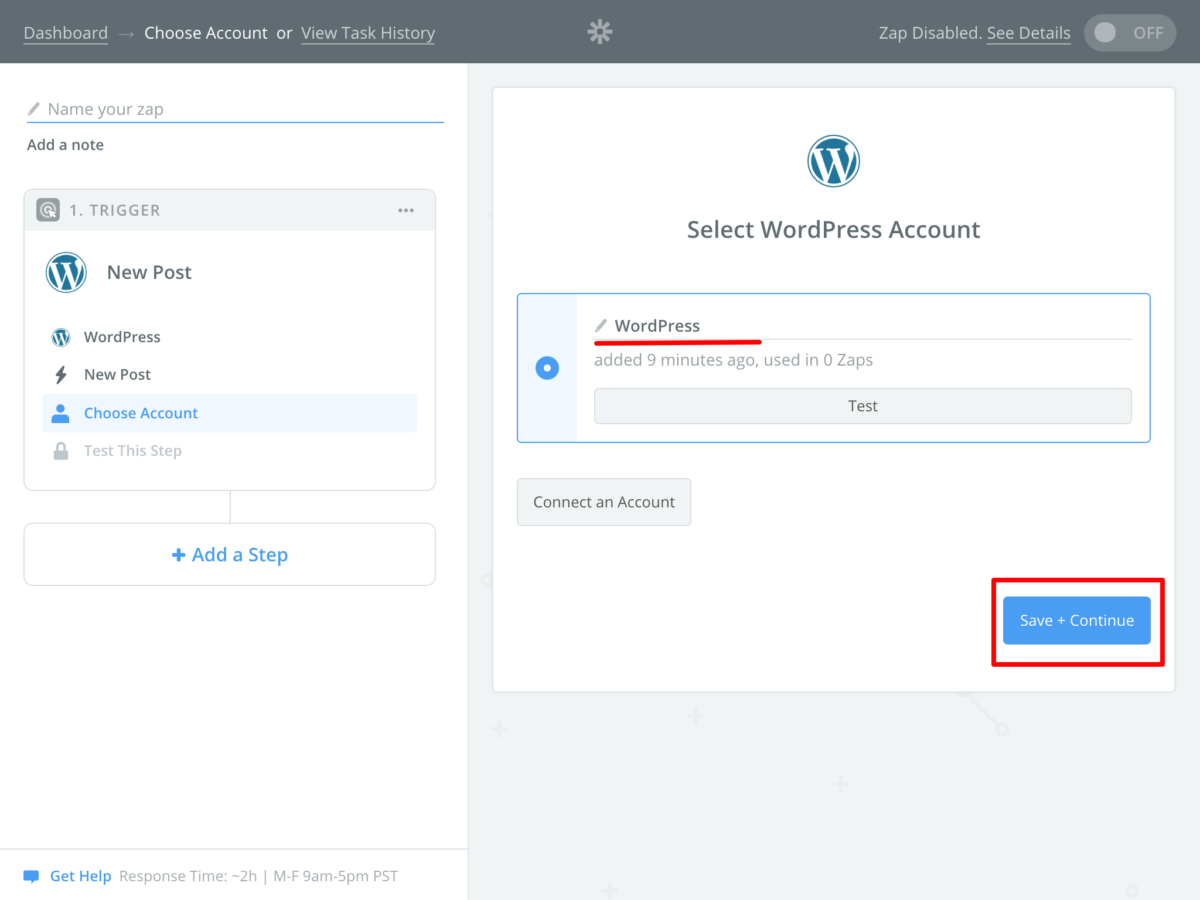
Task: Click the WordPress logo above Select WordPress Account
Action: (x=834, y=161)
